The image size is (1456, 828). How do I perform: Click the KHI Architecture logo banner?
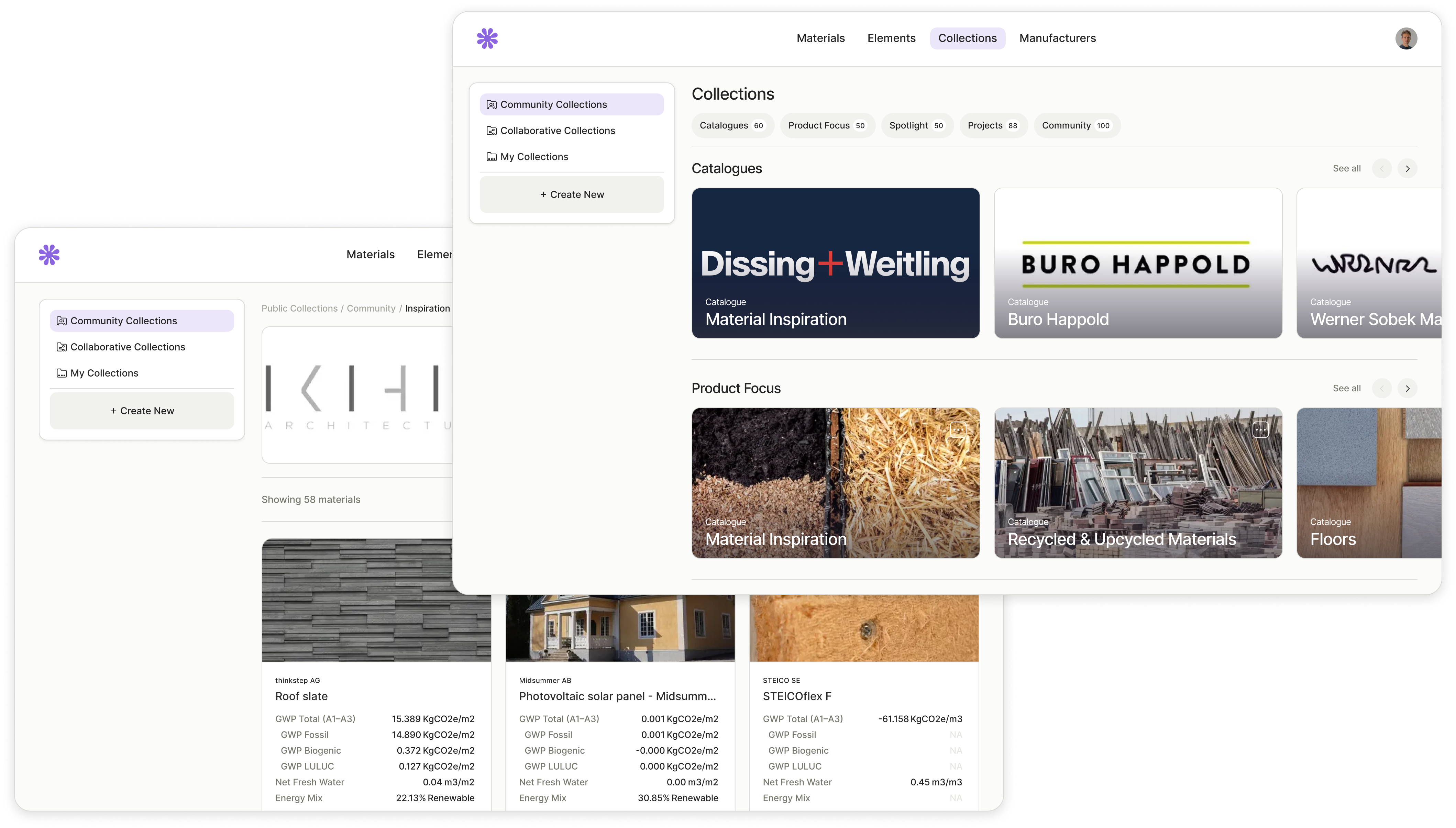358,395
